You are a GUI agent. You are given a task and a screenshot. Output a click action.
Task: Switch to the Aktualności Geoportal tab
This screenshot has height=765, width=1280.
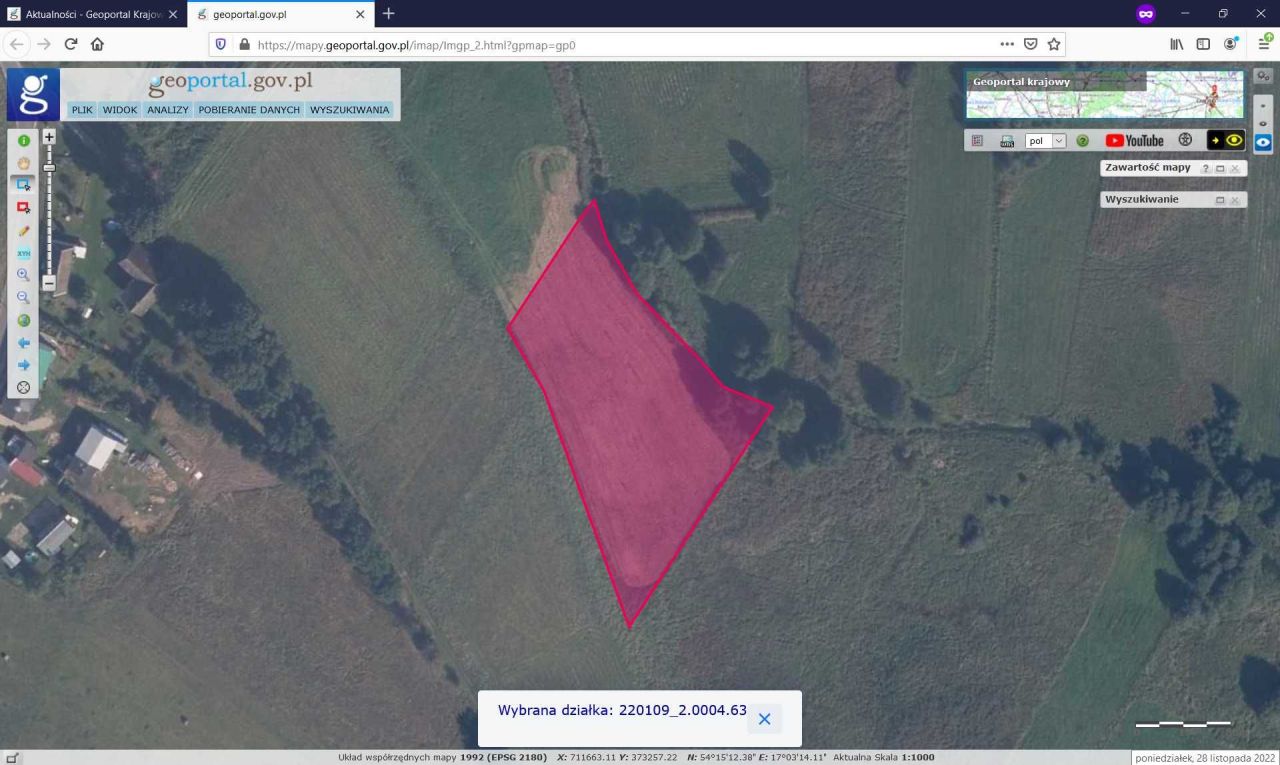95,14
